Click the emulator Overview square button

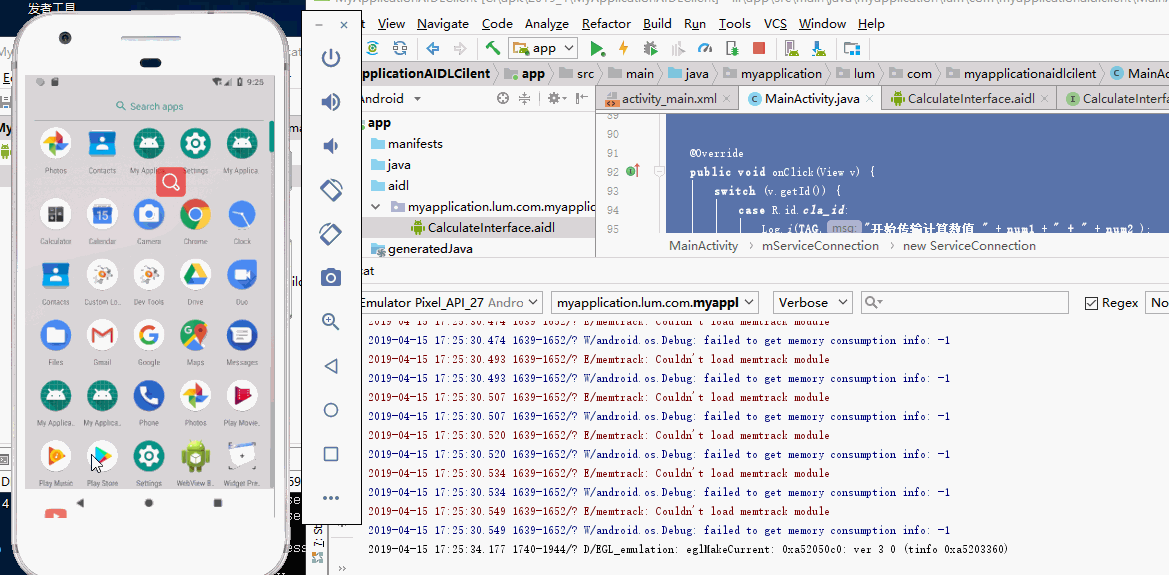point(330,454)
